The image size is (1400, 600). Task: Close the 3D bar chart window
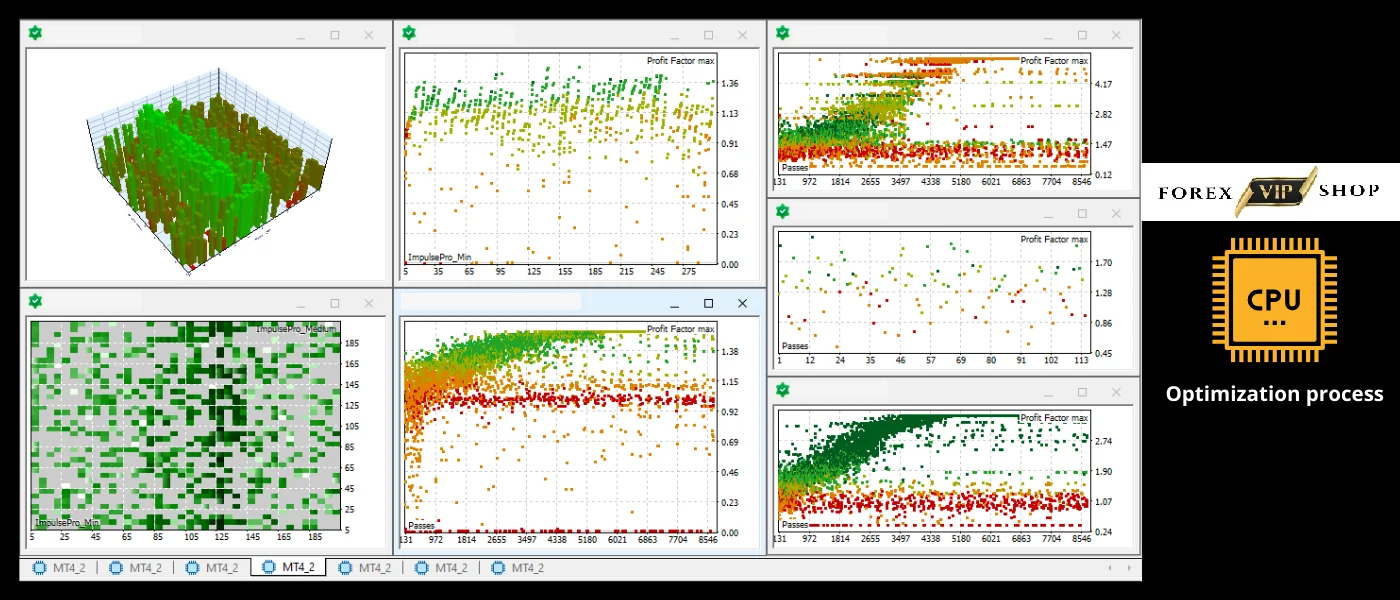369,35
